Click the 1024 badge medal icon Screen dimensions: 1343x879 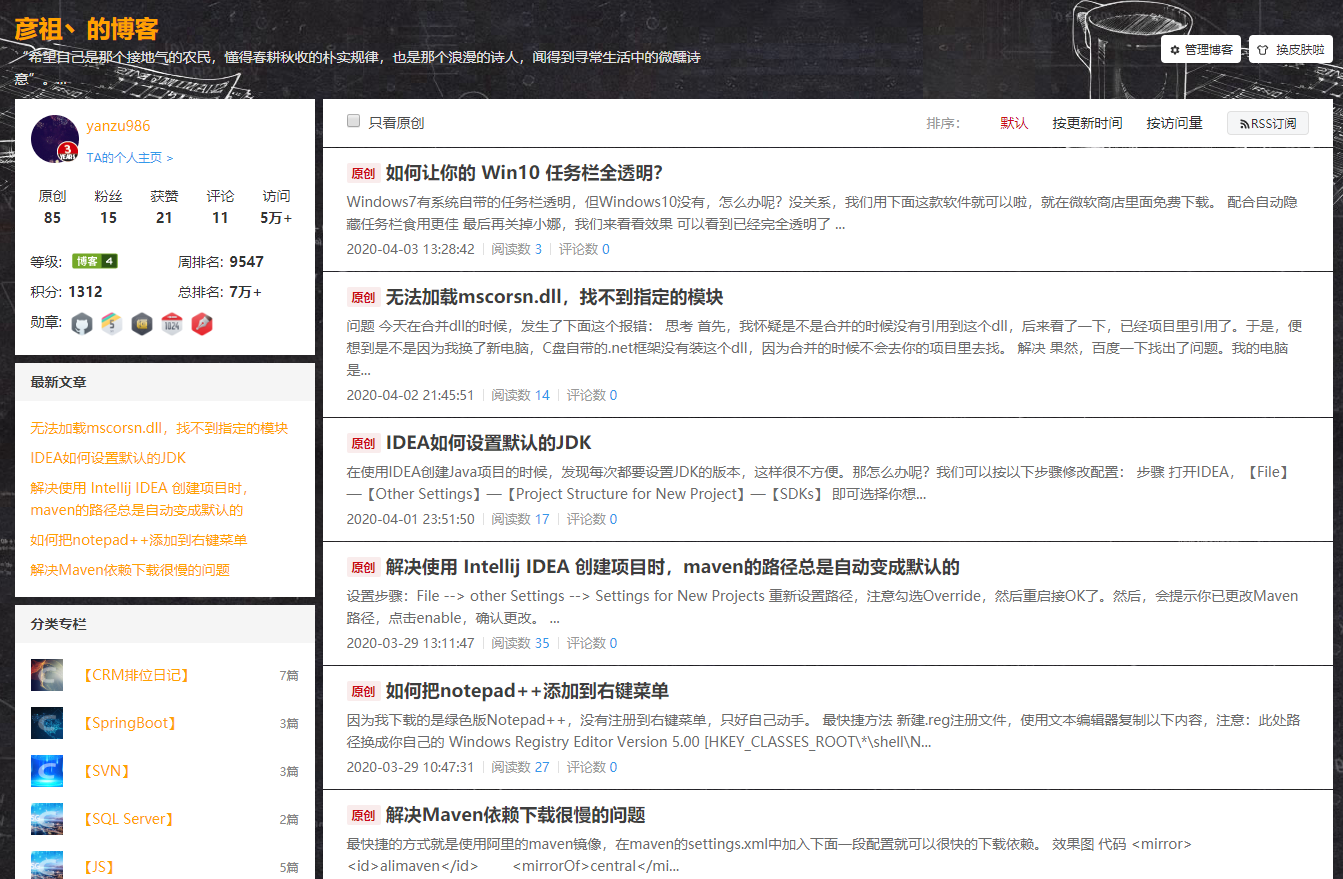point(172,323)
